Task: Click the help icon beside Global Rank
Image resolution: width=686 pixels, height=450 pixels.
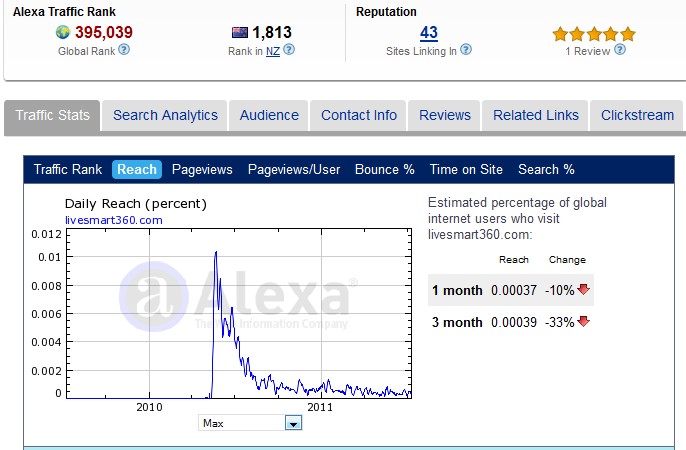Action: (124, 50)
